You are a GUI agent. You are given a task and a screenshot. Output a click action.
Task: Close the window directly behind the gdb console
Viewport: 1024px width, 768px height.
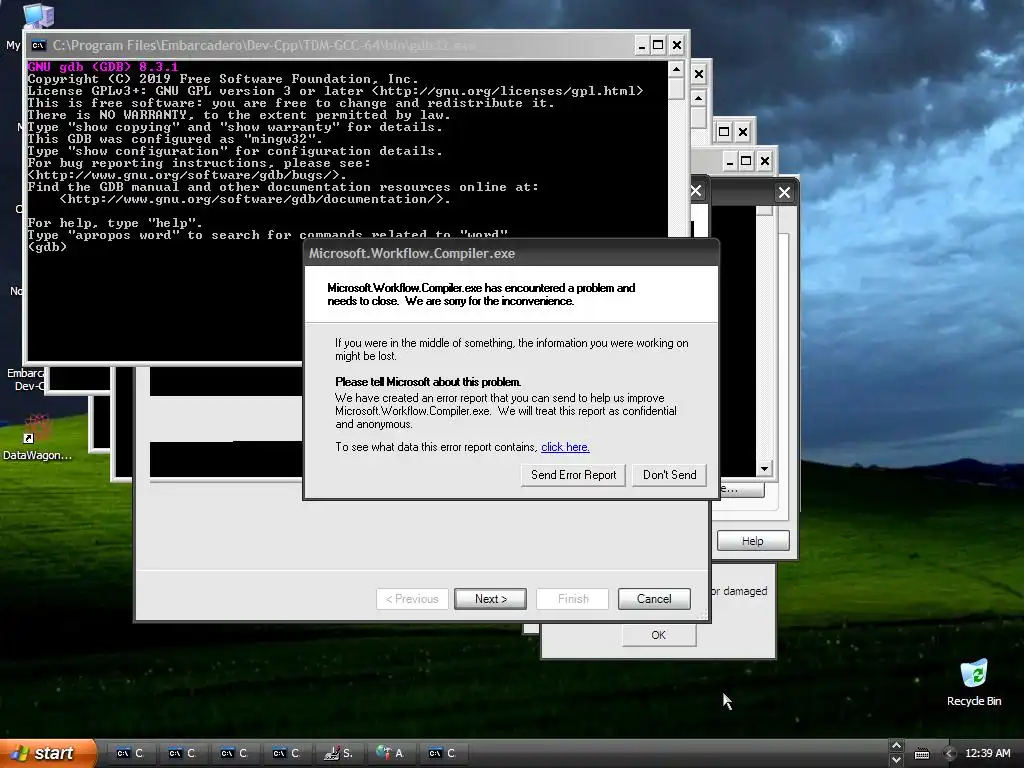coord(698,74)
